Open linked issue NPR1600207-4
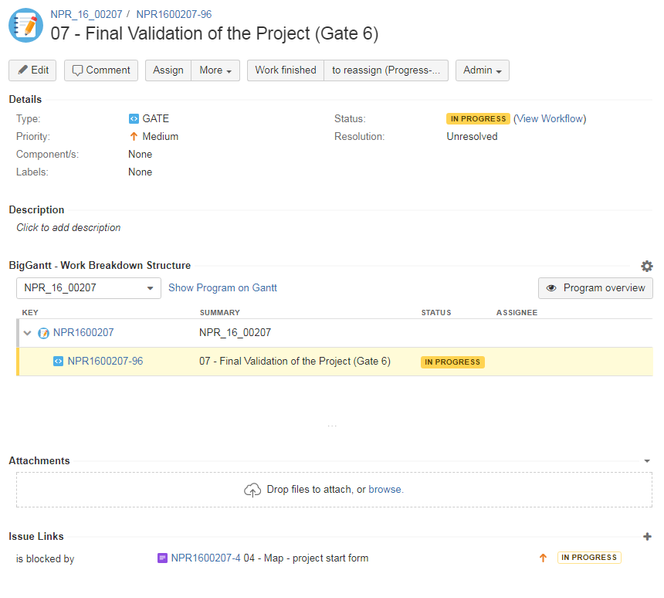 click(205, 558)
